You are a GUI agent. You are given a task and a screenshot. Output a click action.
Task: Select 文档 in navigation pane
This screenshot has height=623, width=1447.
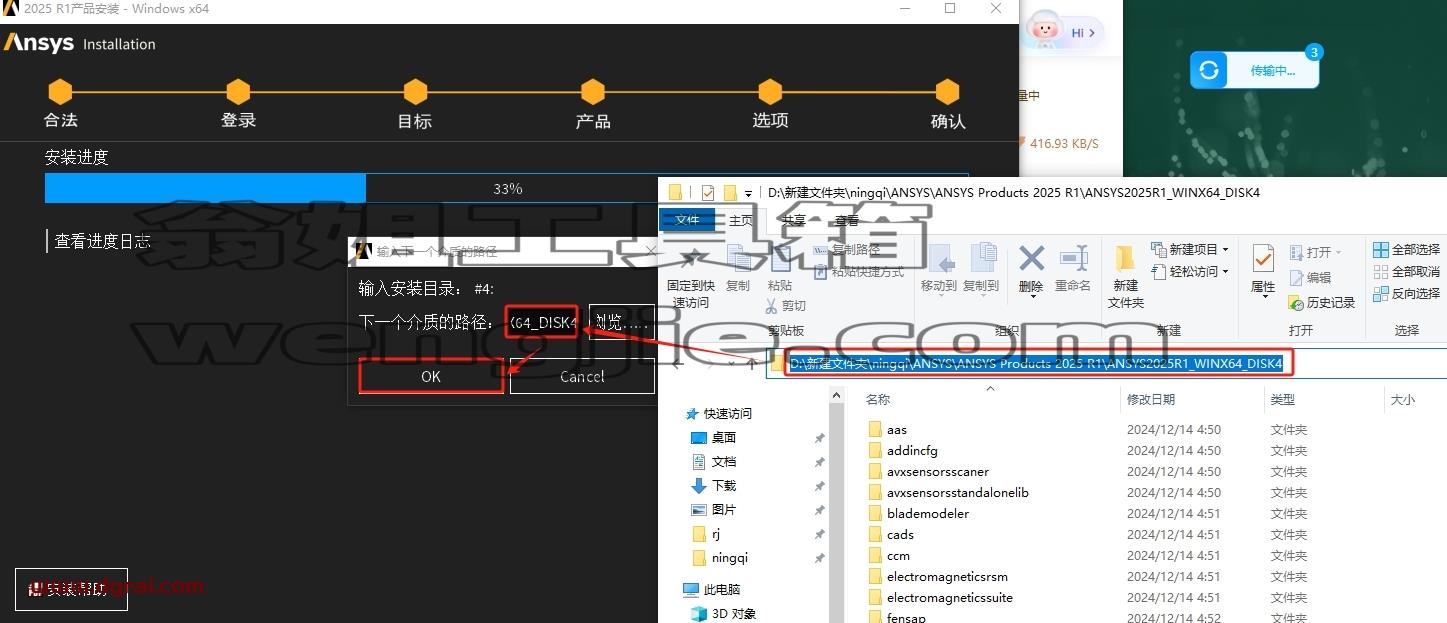coord(724,461)
